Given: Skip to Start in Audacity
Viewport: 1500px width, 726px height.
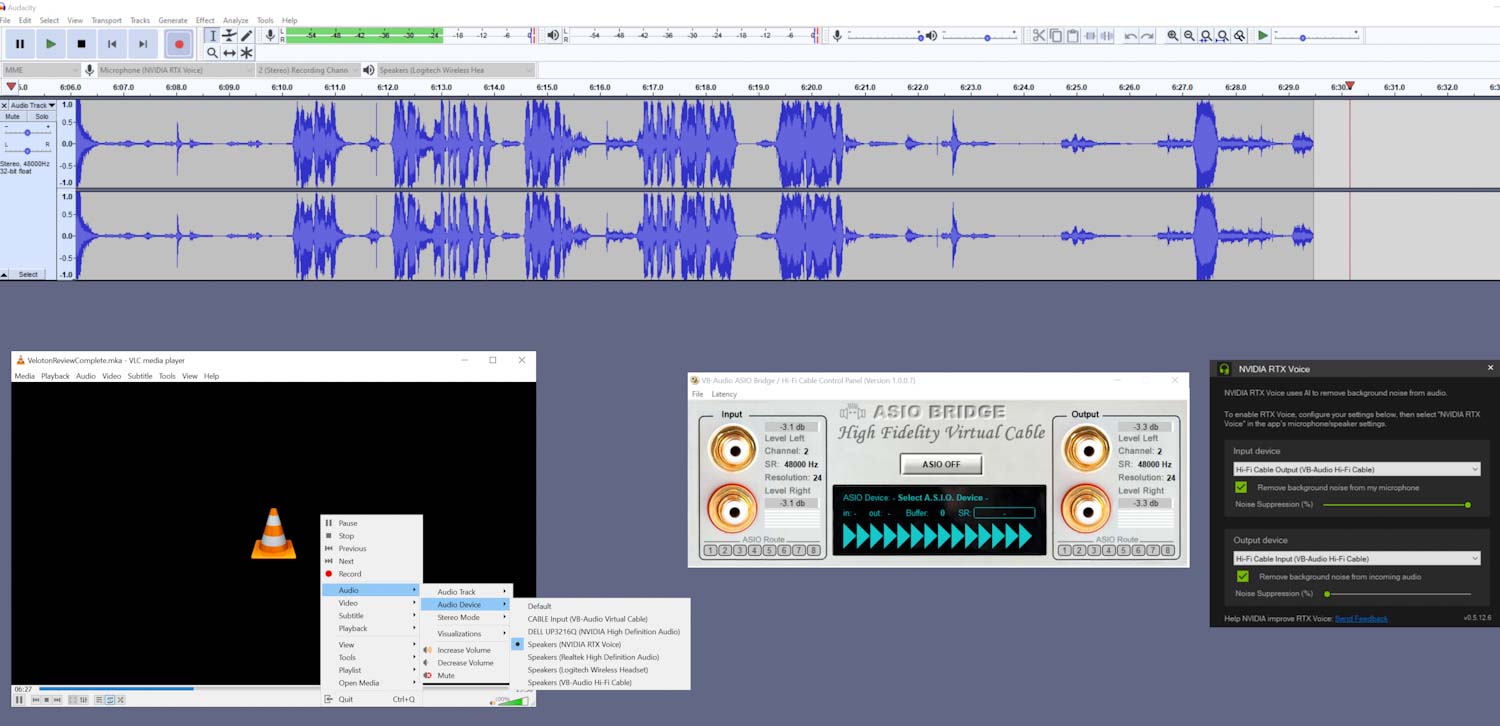Looking at the screenshot, I should click(112, 44).
